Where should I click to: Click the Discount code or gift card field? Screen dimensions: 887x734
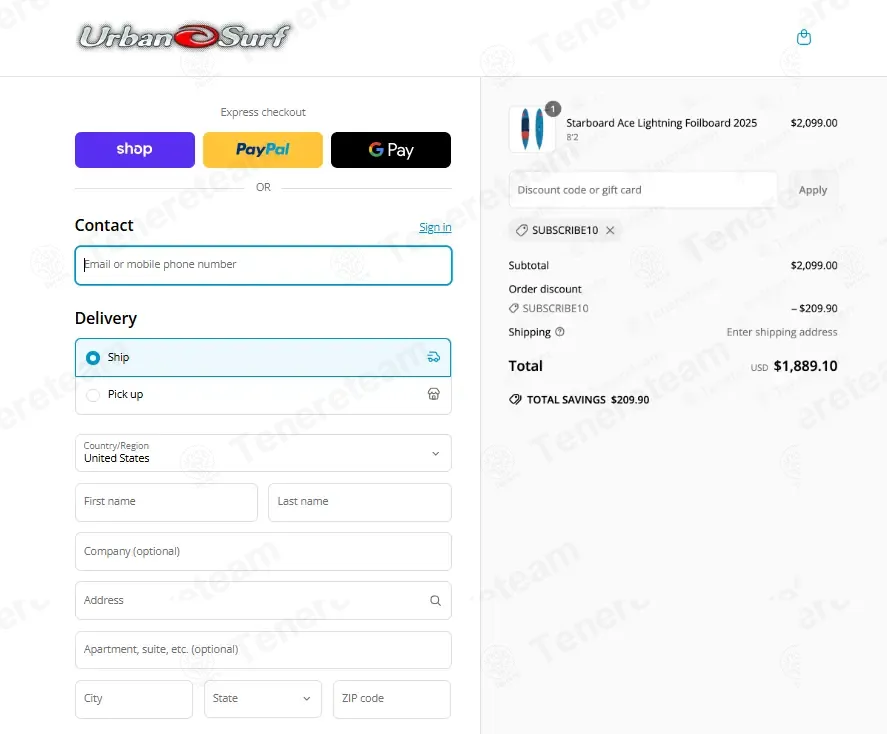tap(643, 190)
